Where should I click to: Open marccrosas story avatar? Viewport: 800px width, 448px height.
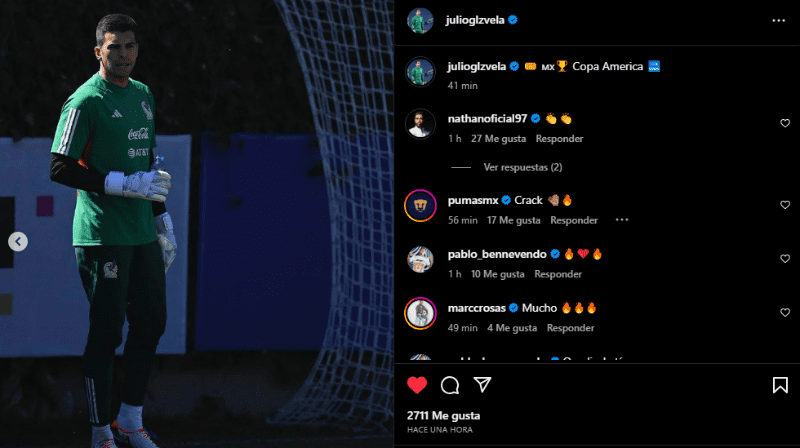[420, 313]
